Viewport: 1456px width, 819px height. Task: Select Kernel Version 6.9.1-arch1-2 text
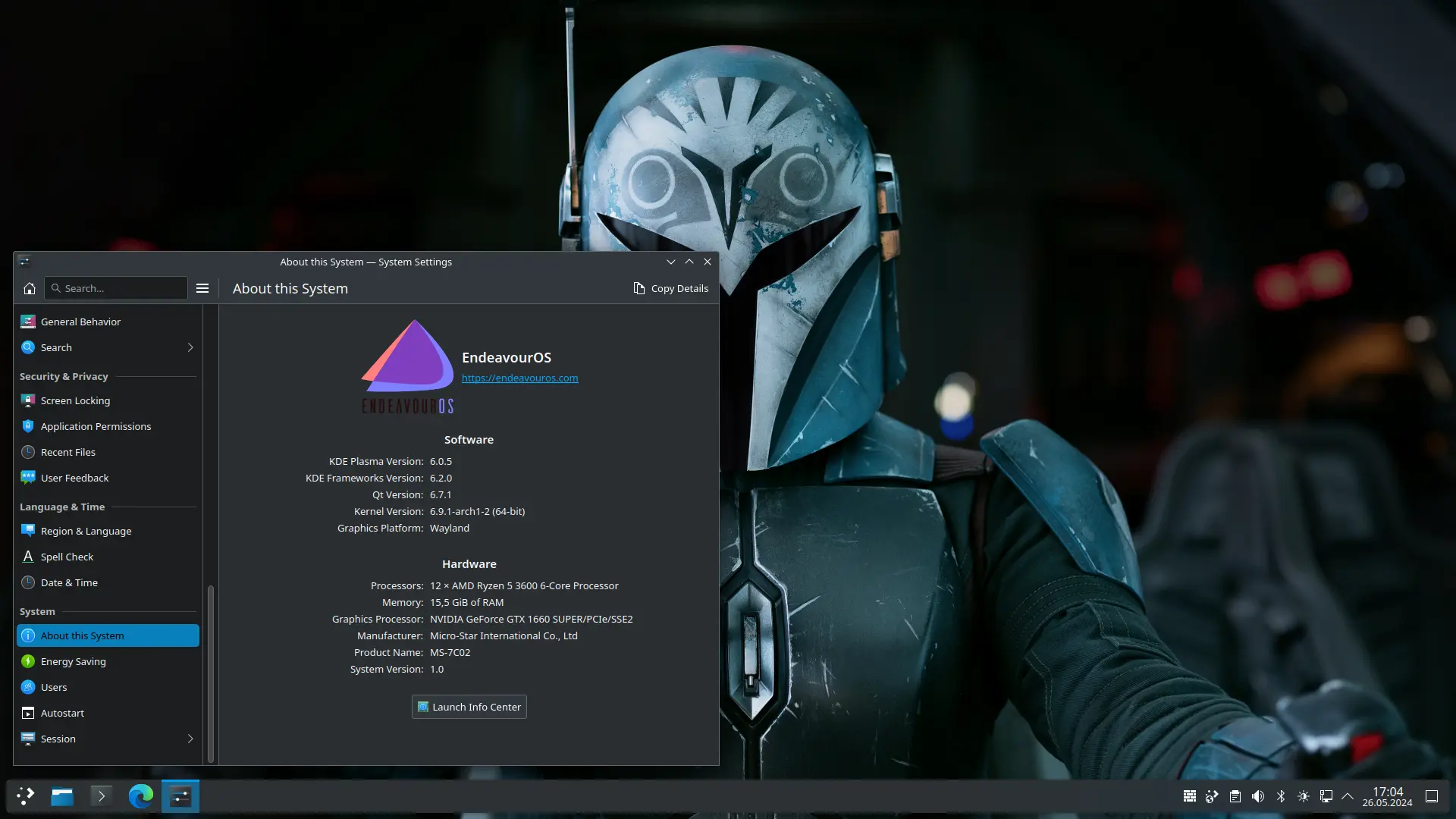477,511
